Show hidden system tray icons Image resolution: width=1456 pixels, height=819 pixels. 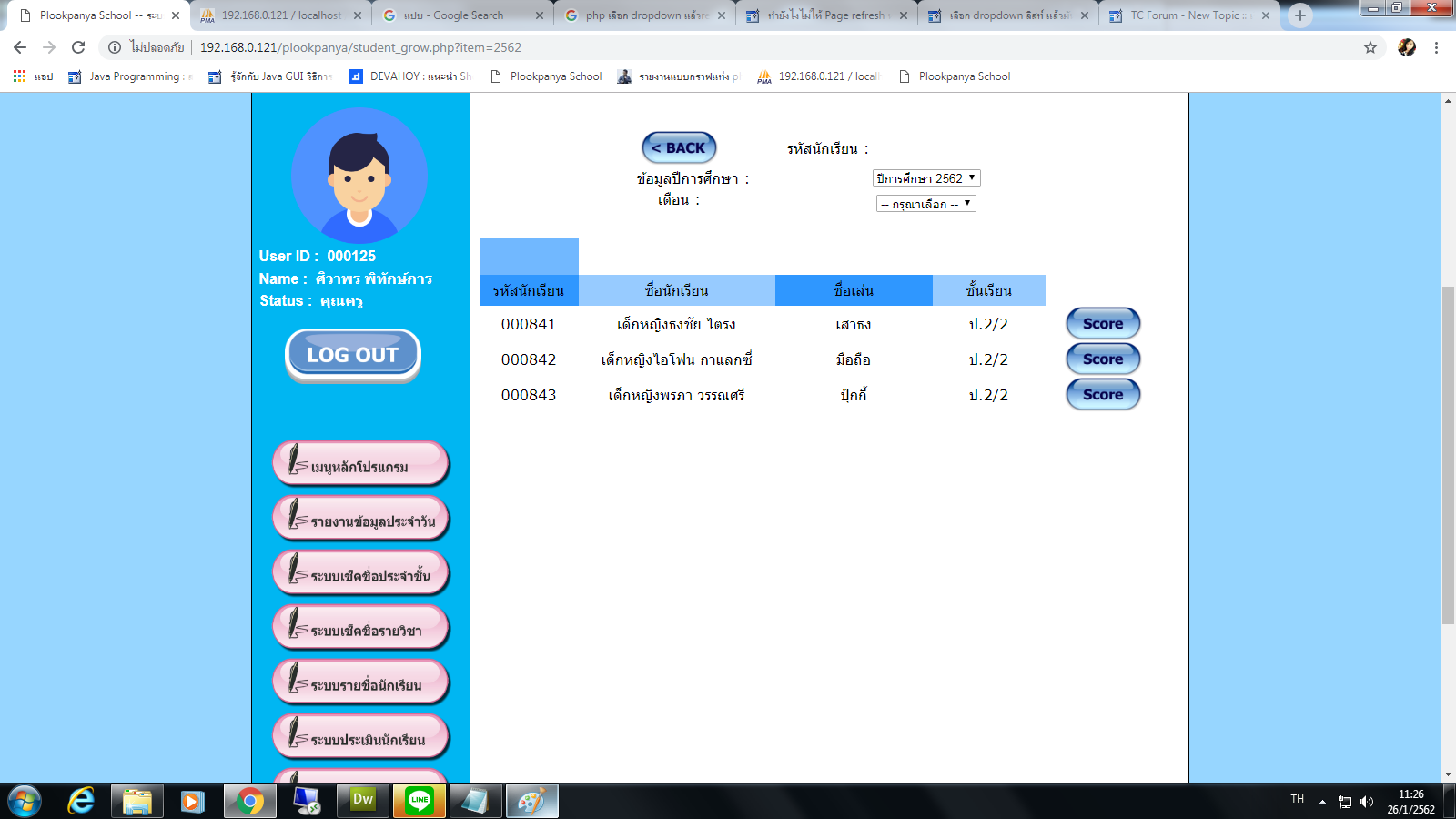(x=1322, y=802)
